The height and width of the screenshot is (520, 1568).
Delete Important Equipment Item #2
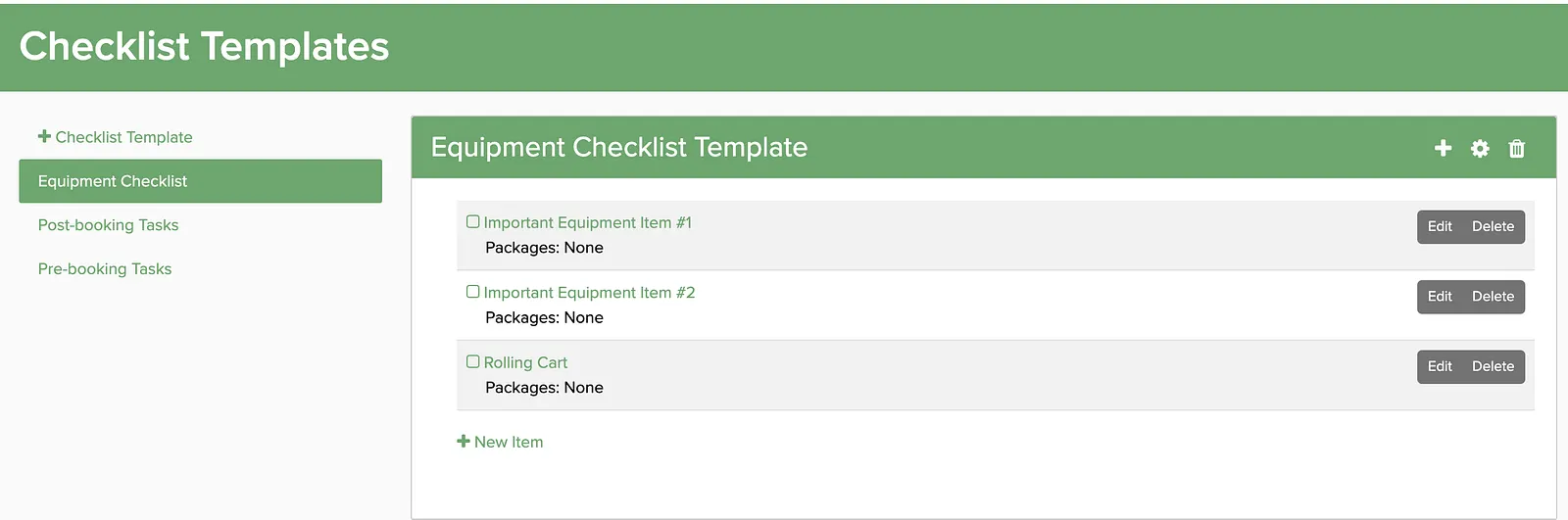point(1493,297)
